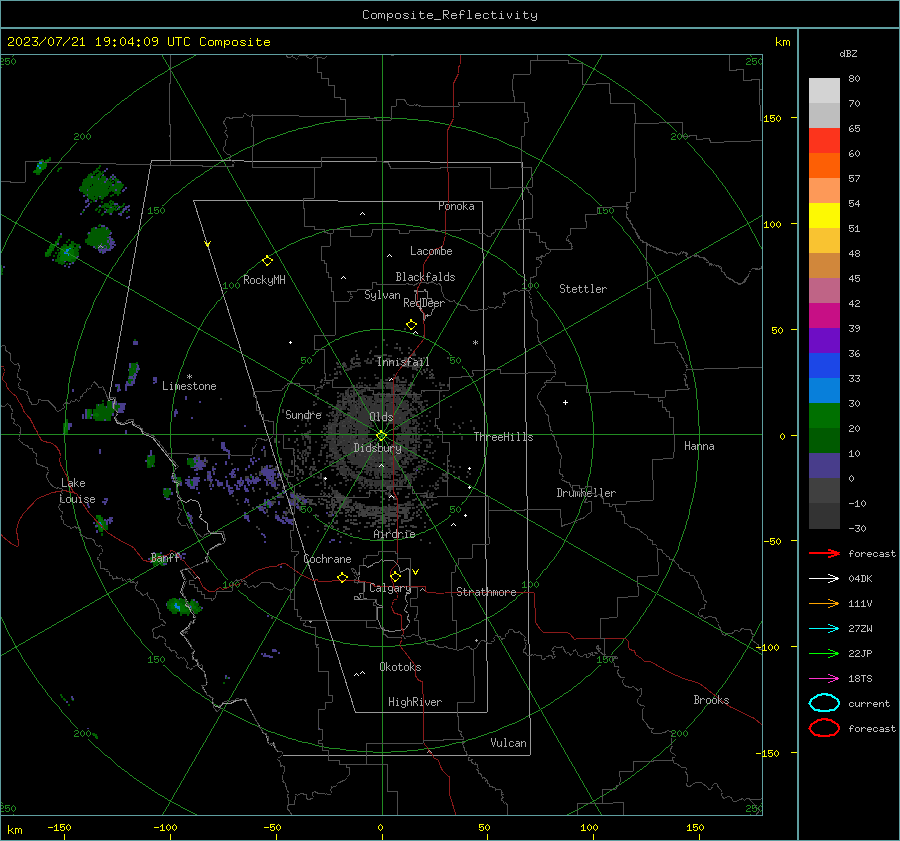900x841 pixels.
Task: Click the cyan 27ZW arrow icon
Action: [x=824, y=629]
